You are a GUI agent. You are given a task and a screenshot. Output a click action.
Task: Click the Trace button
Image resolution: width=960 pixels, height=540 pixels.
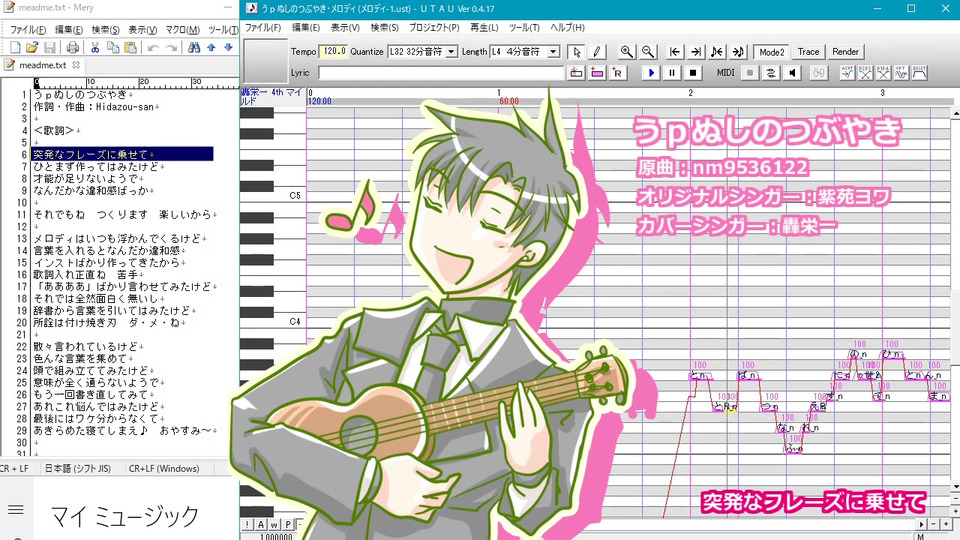point(808,52)
